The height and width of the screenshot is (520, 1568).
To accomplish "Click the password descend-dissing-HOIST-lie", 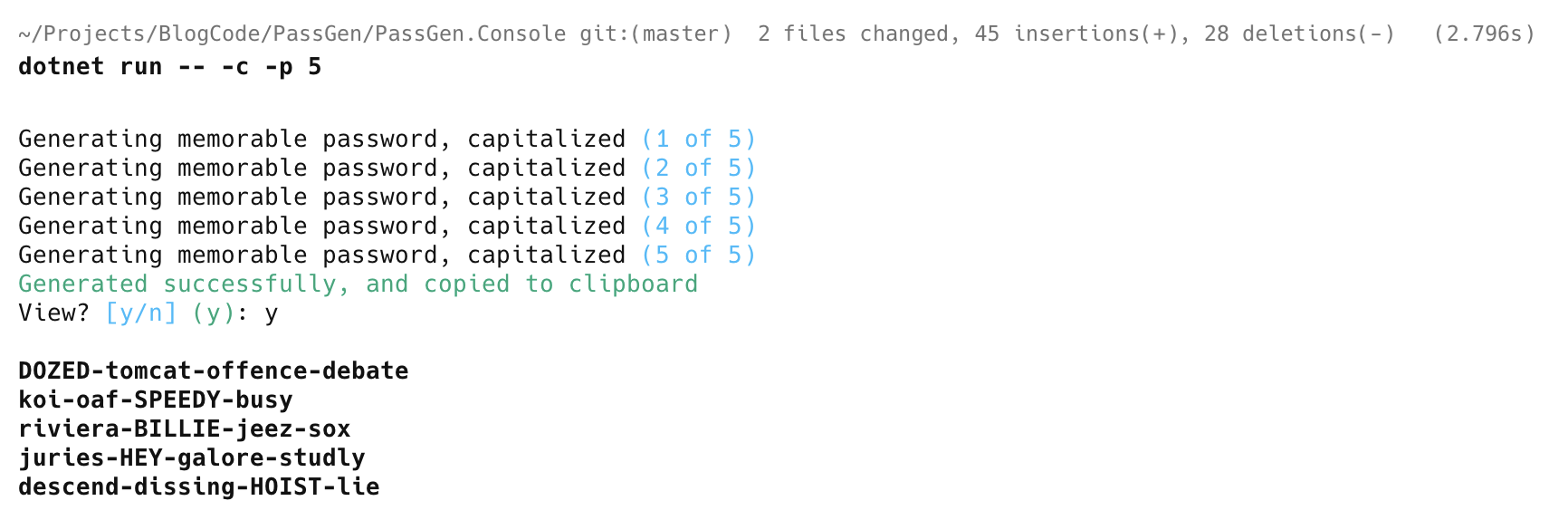I will coord(198,487).
